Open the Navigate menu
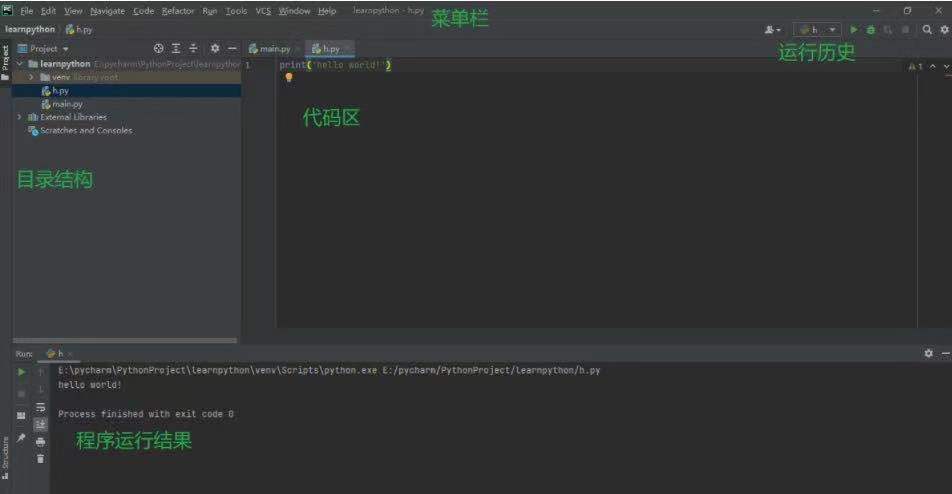The height and width of the screenshot is (494, 952). [107, 11]
